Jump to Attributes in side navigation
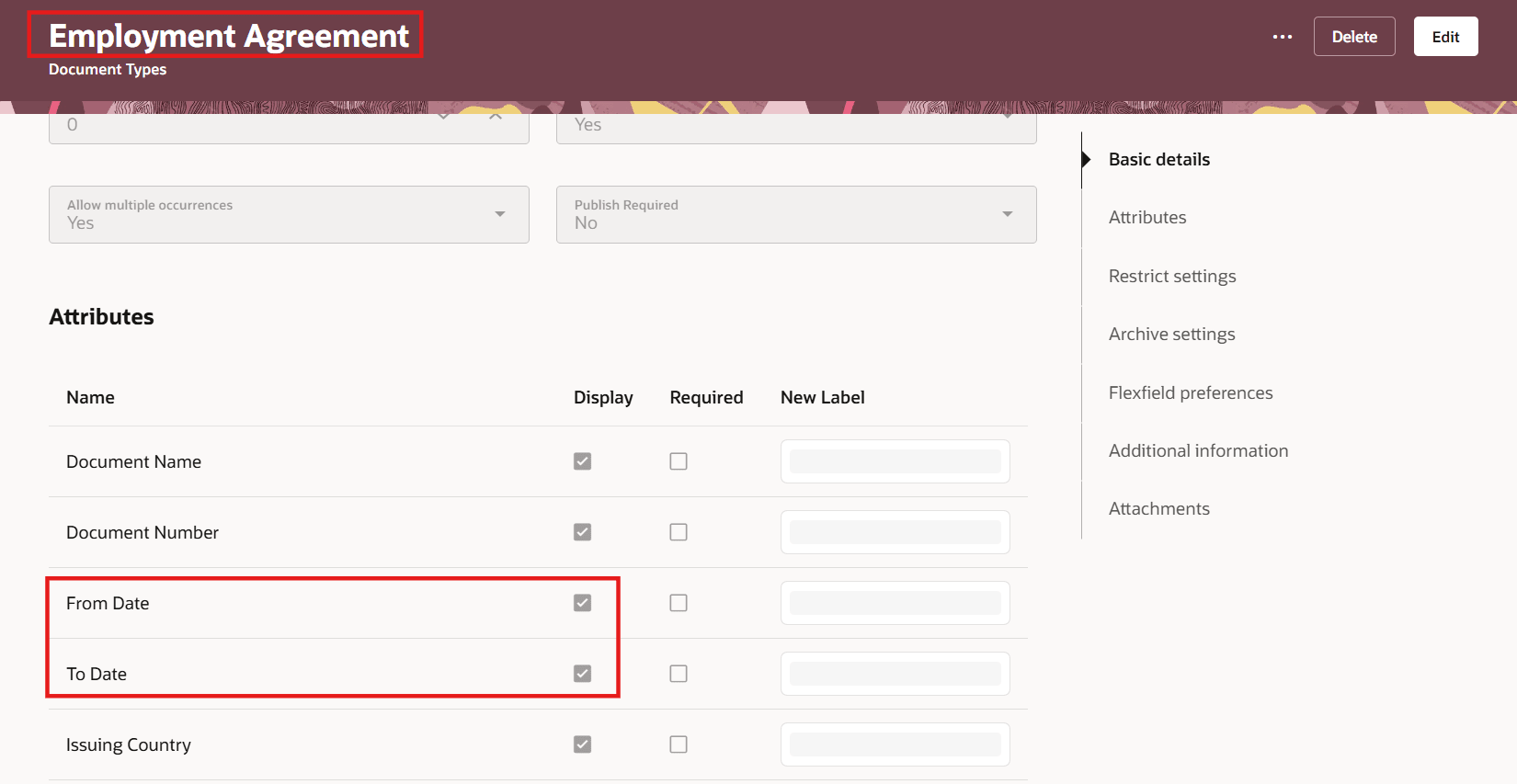 pyautogui.click(x=1147, y=217)
